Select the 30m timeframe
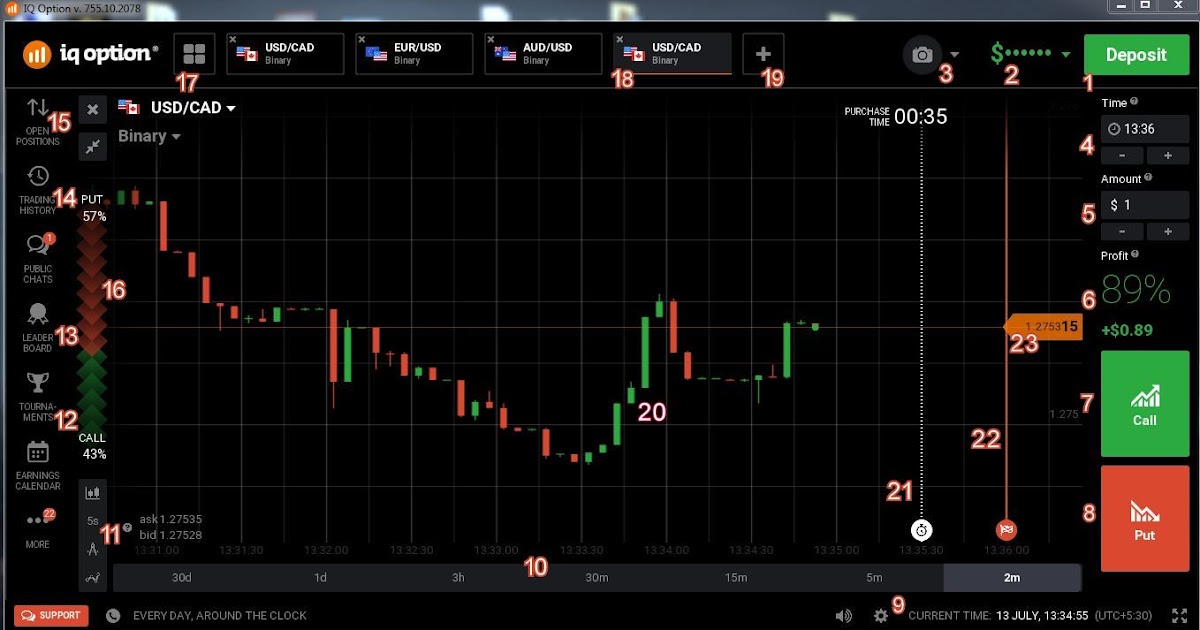The image size is (1200, 630). pyautogui.click(x=597, y=578)
